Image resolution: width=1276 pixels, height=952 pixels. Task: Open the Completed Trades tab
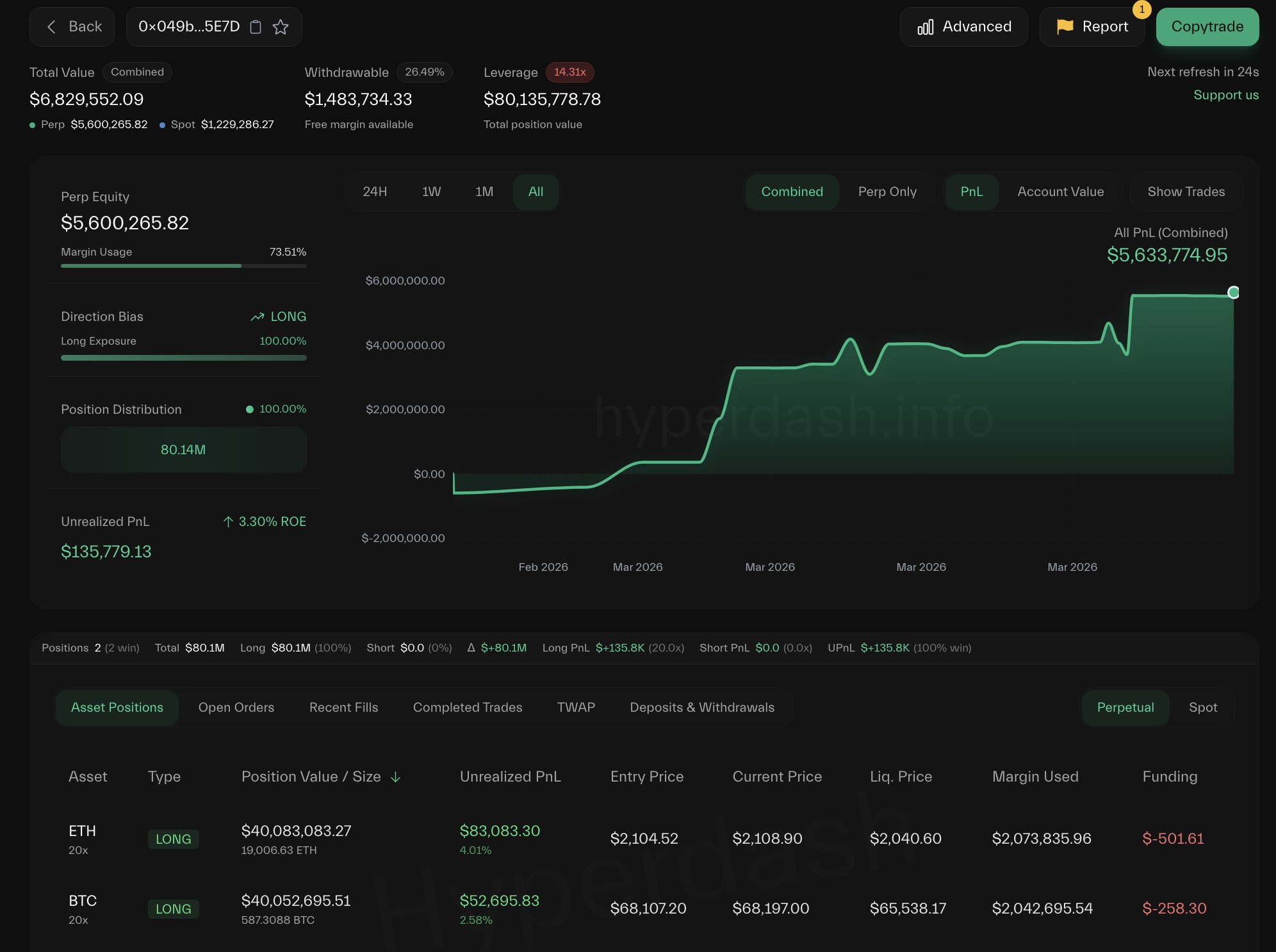[467, 707]
